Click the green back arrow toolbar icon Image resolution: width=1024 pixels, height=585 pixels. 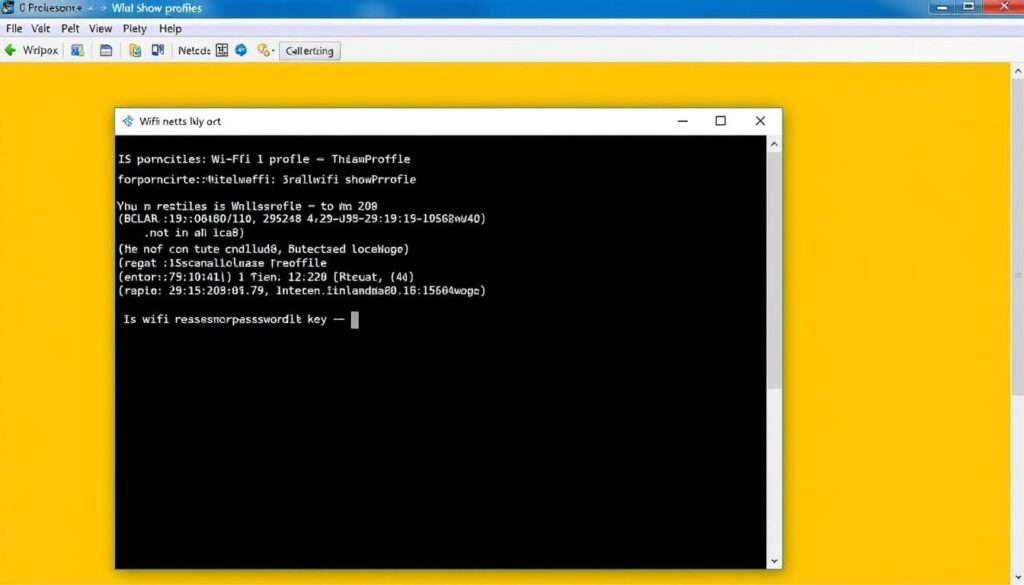[11, 50]
